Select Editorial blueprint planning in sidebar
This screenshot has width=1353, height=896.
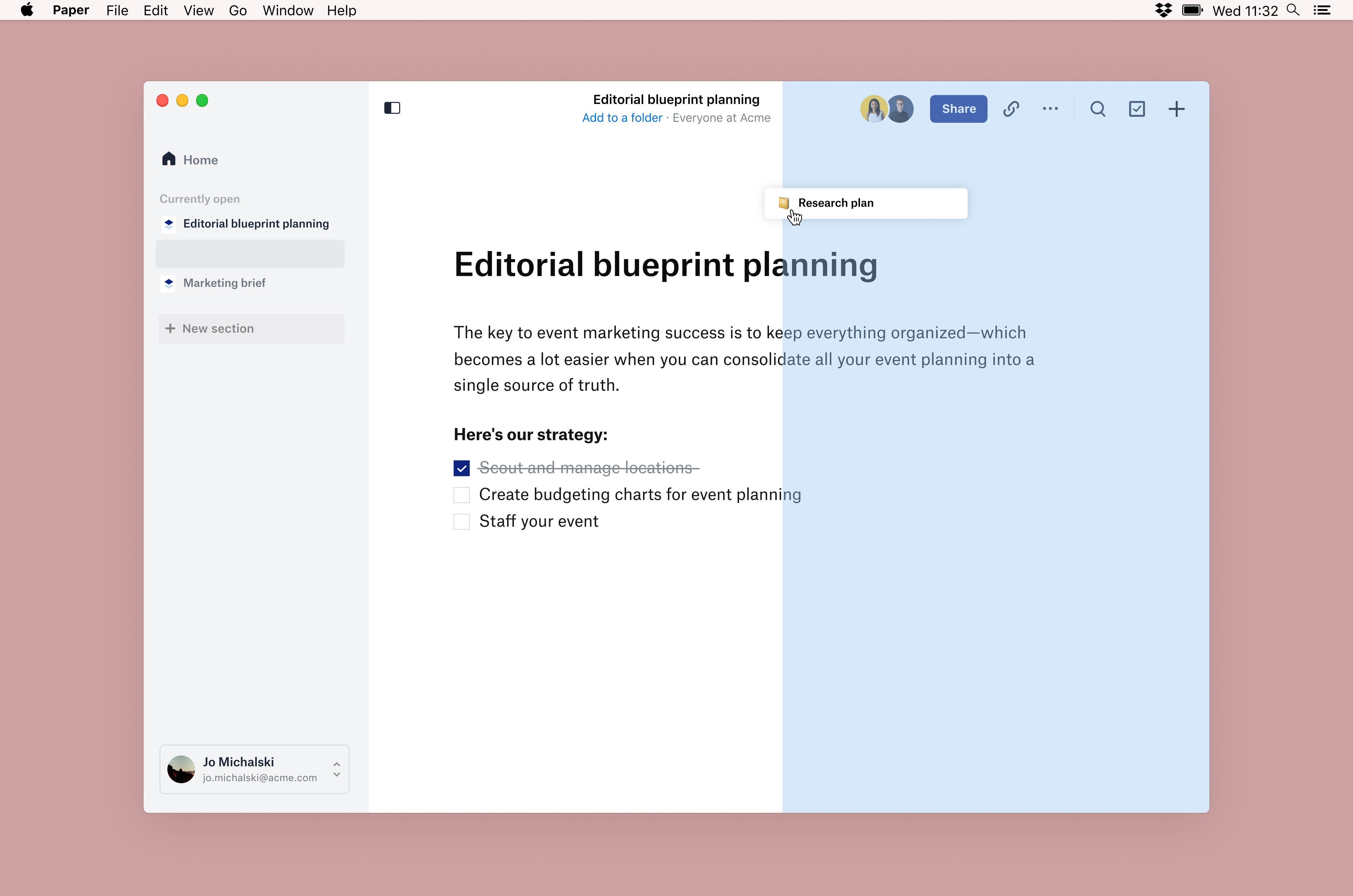(x=256, y=223)
